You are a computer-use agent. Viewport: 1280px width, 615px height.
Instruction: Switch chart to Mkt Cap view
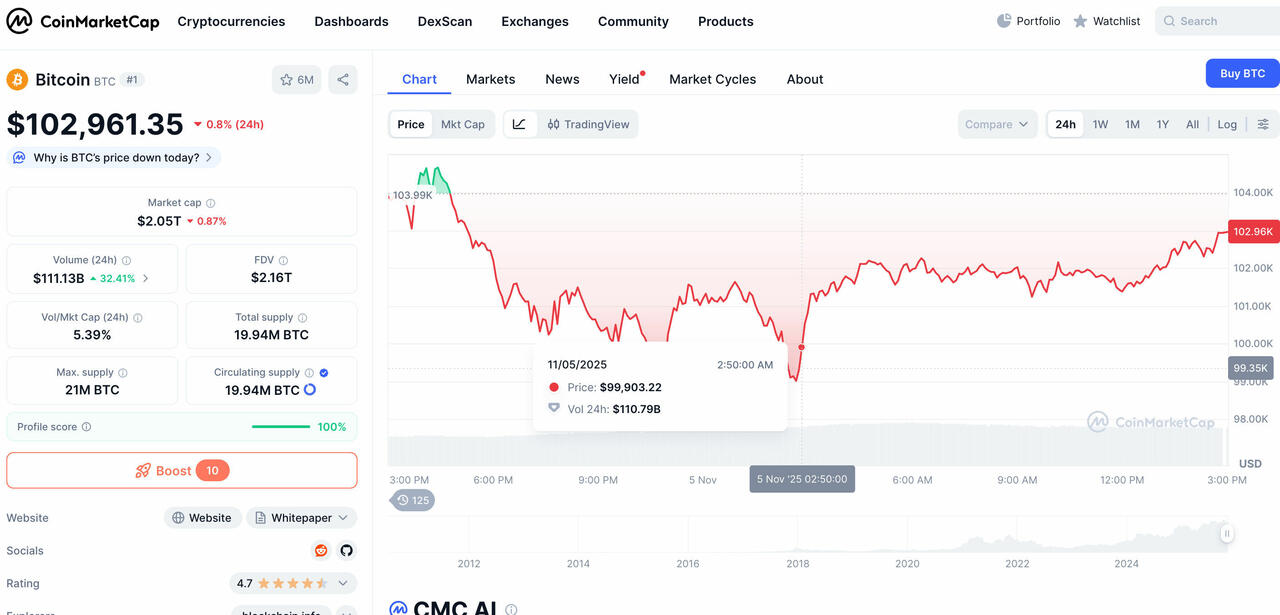462,124
